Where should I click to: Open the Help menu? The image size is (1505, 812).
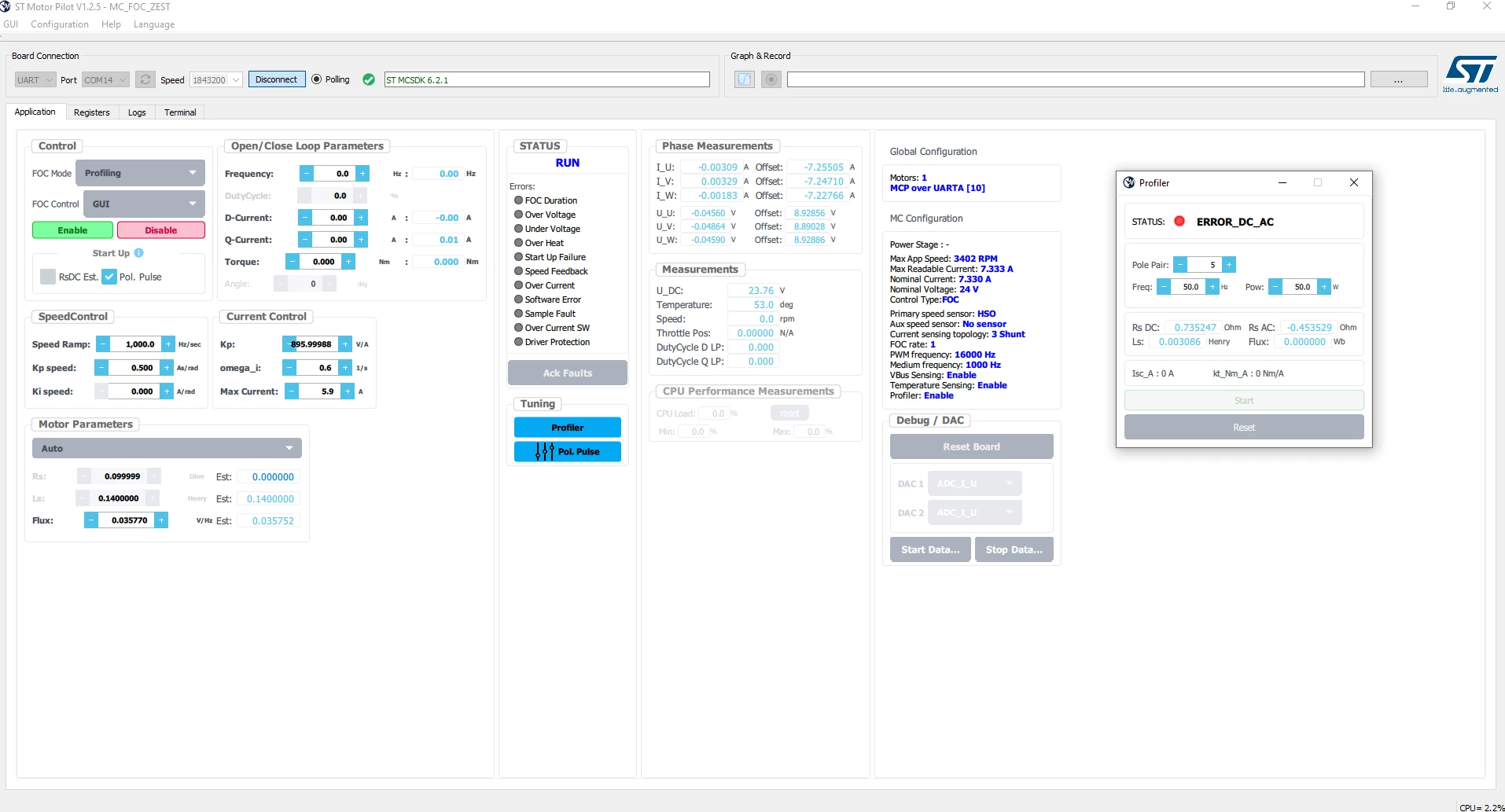[x=111, y=24]
